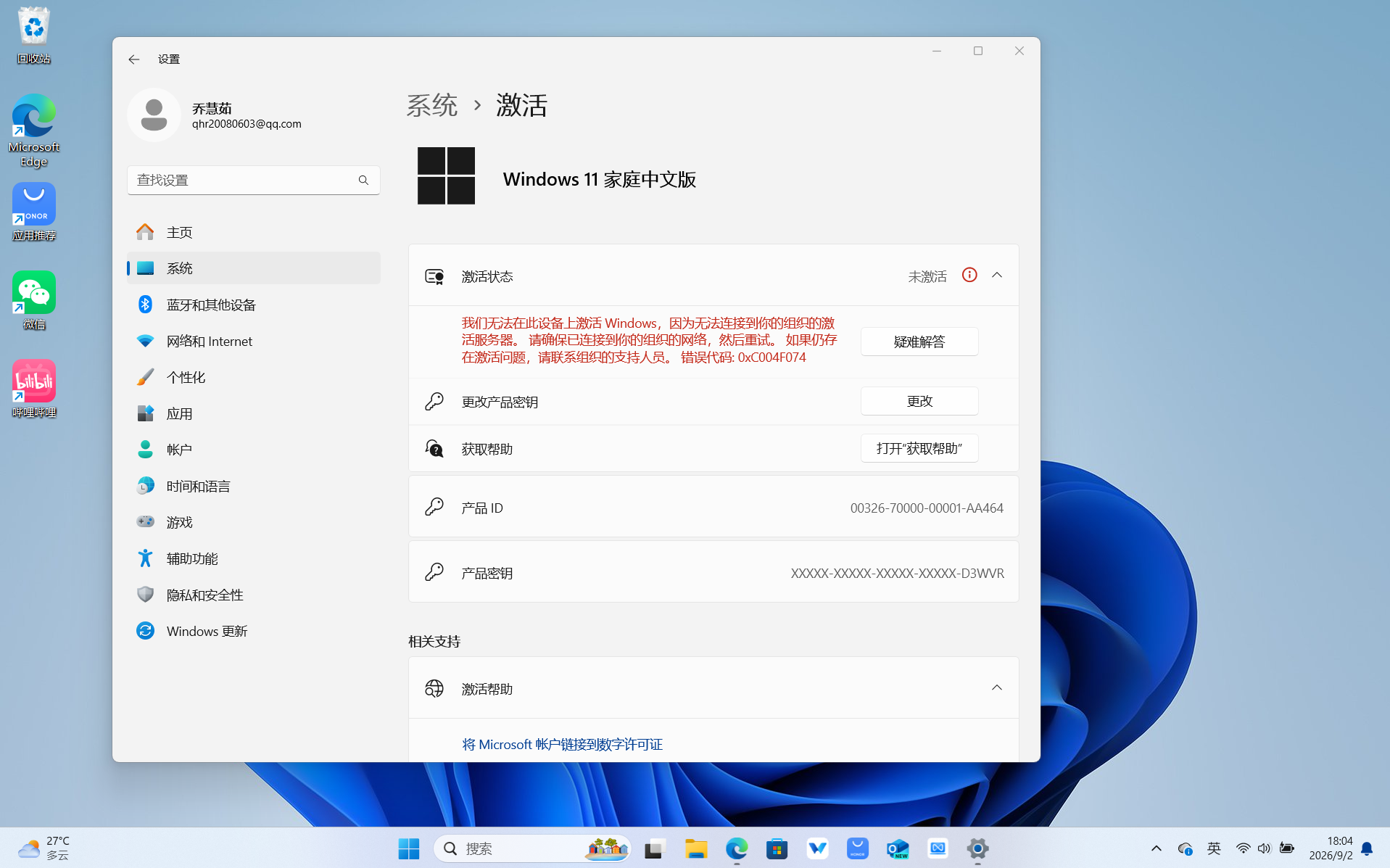Open the notification bell in system tray
Screen dimensions: 1390x868
click(1367, 848)
